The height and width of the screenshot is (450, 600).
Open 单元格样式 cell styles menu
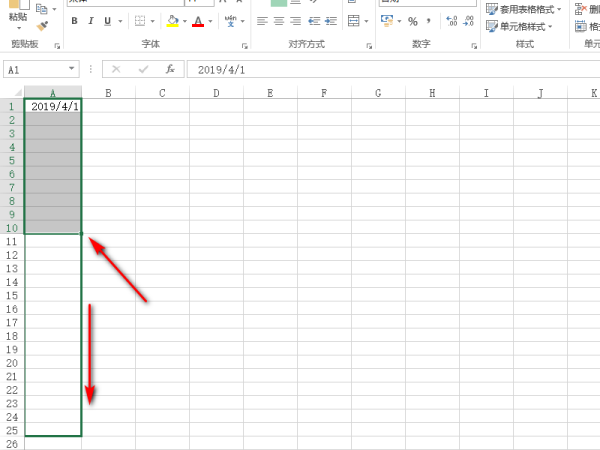(519, 26)
